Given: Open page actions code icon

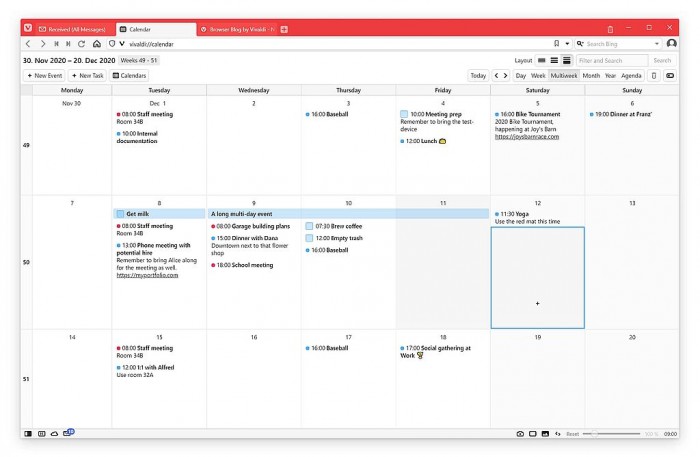Looking at the screenshot, I should pos(558,433).
